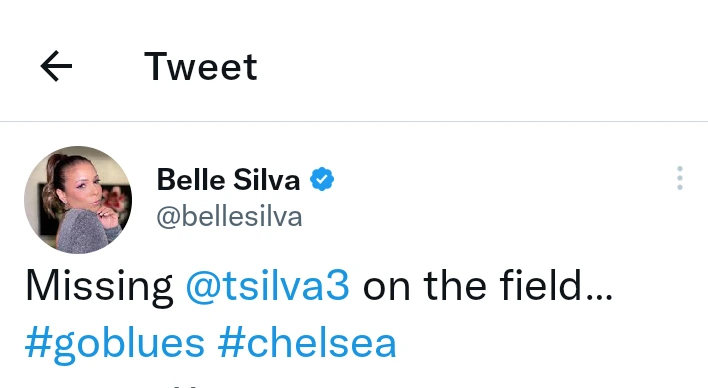Viewport: 708px width, 388px height.
Task: Expand tweet options via vertical ellipsis
Action: click(x=680, y=178)
